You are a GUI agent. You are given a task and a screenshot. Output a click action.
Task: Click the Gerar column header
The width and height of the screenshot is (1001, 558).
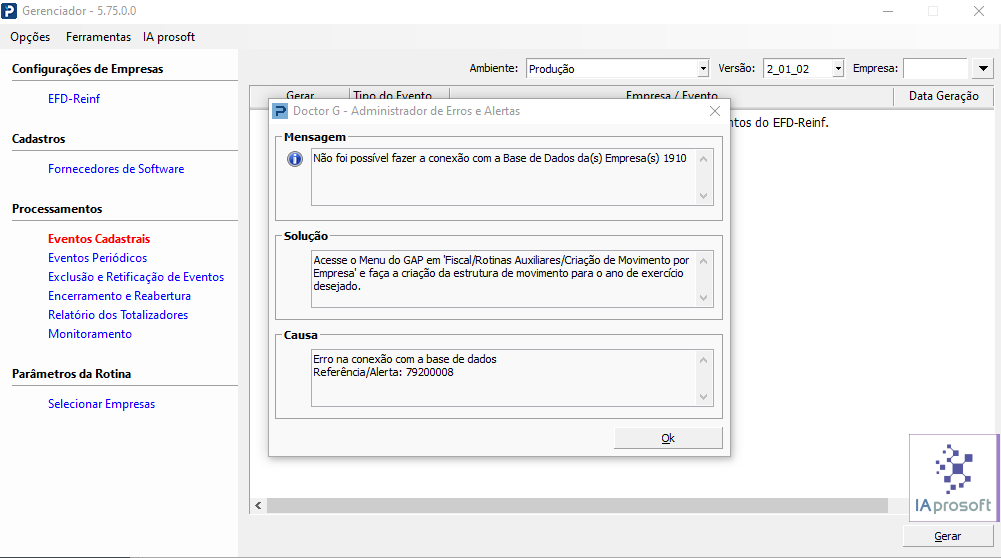(x=300, y=96)
